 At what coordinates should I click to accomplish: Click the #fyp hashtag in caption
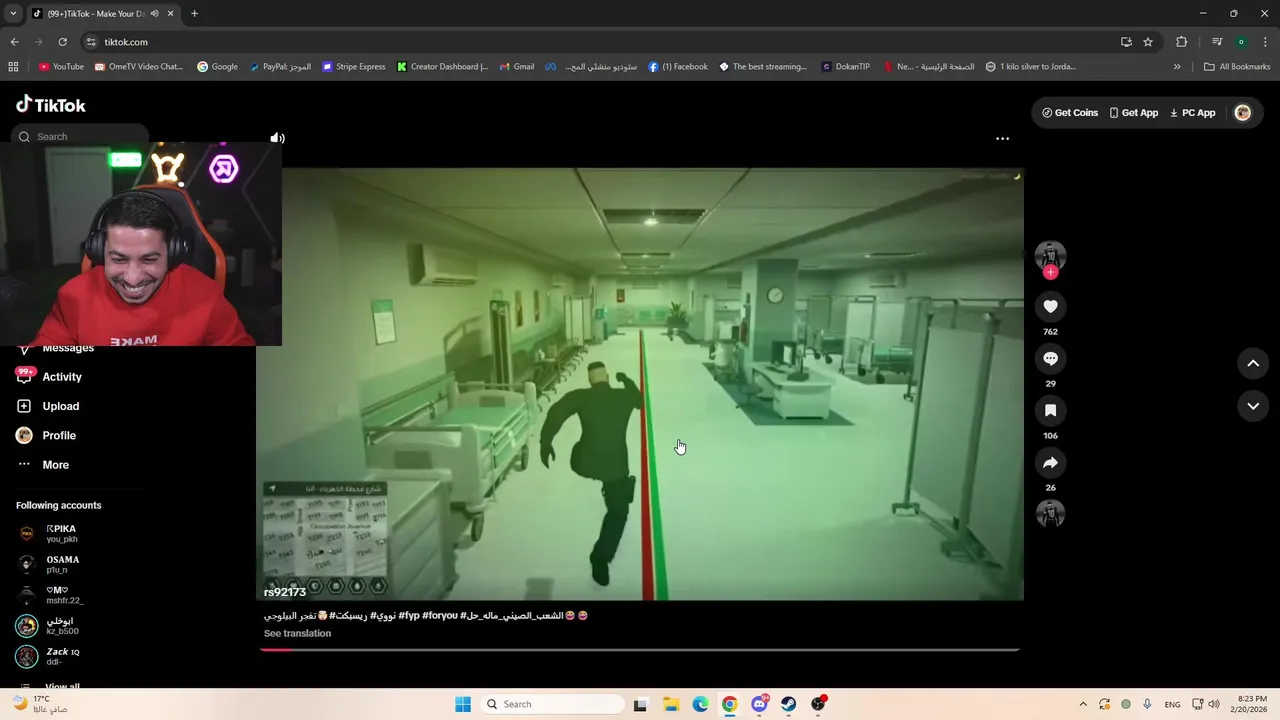click(x=408, y=616)
